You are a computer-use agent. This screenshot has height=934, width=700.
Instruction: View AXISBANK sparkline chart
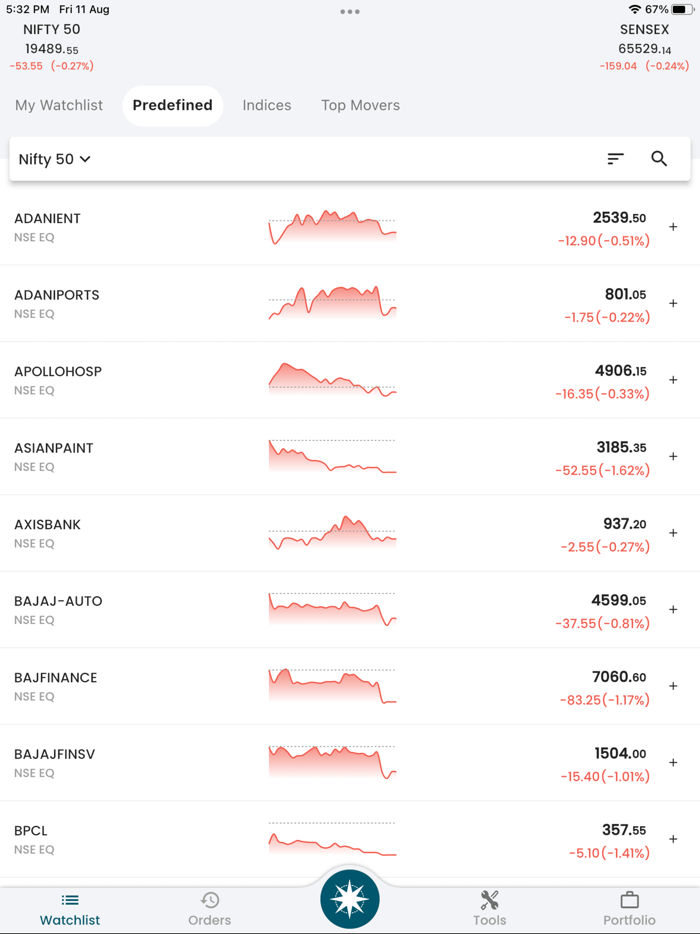[x=332, y=533]
